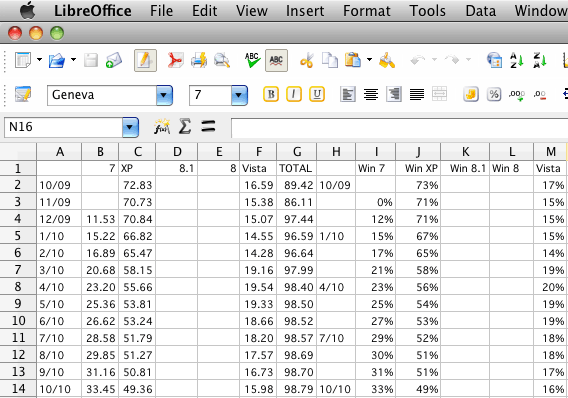
Task: Toggle Edit File mode button
Action: [x=145, y=60]
